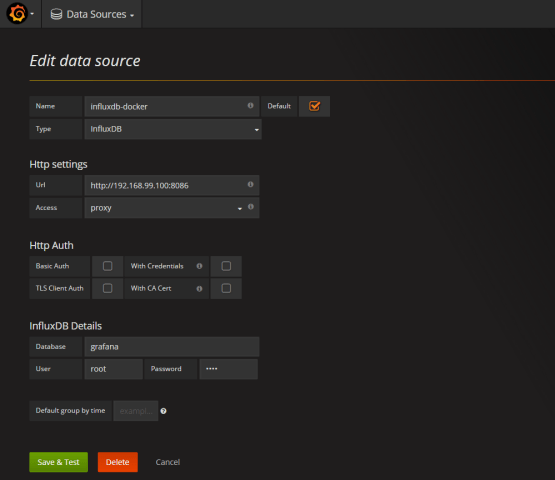Viewport: 555px width, 480px height.
Task: Click the Basic Auth label
Action: pos(52,266)
